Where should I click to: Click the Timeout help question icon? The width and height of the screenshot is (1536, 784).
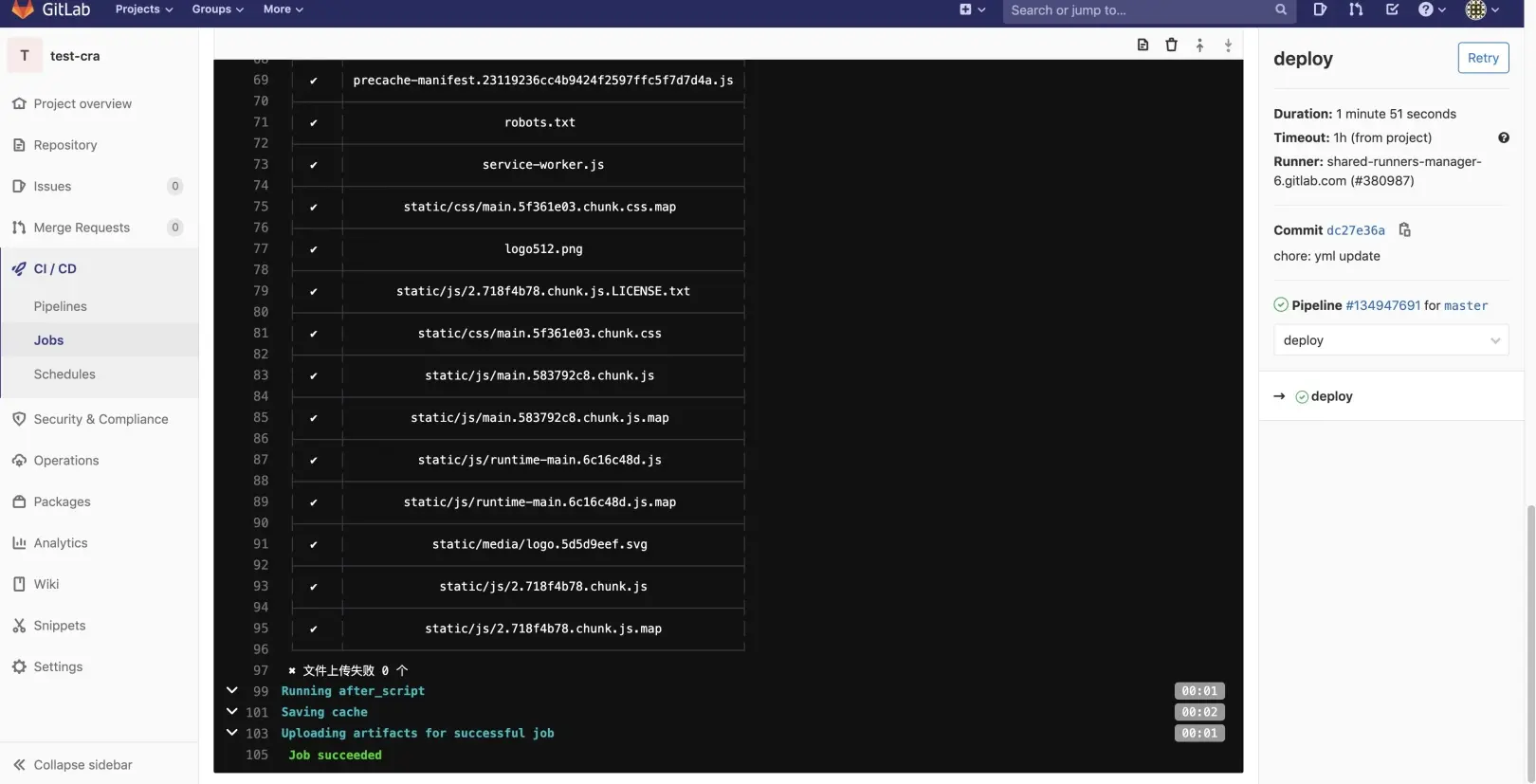1503,137
